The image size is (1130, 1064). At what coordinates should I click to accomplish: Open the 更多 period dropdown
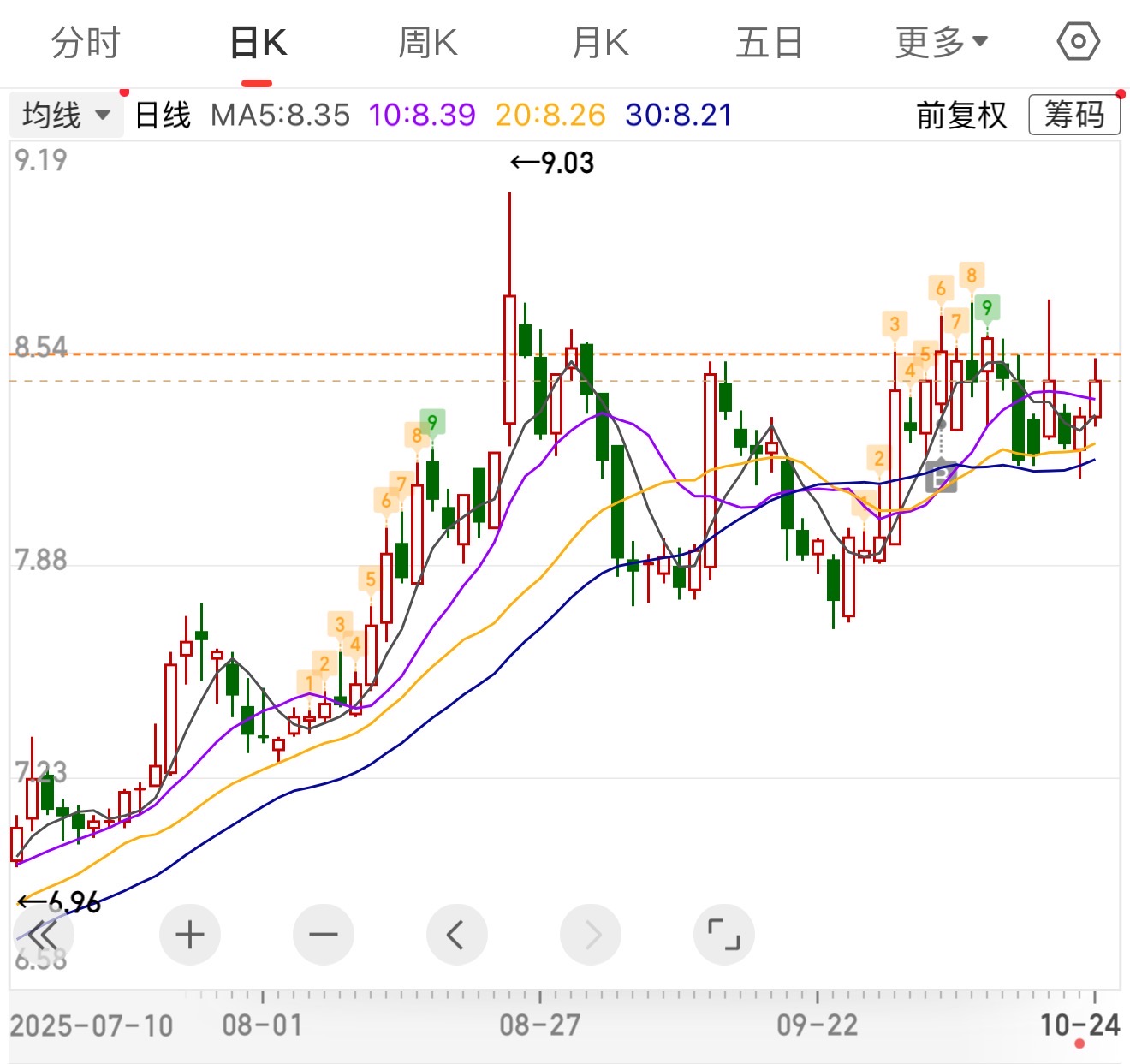941,42
